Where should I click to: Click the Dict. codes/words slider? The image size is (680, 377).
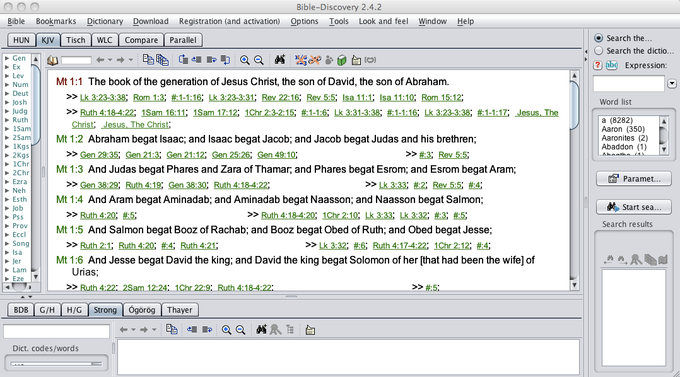56,364
